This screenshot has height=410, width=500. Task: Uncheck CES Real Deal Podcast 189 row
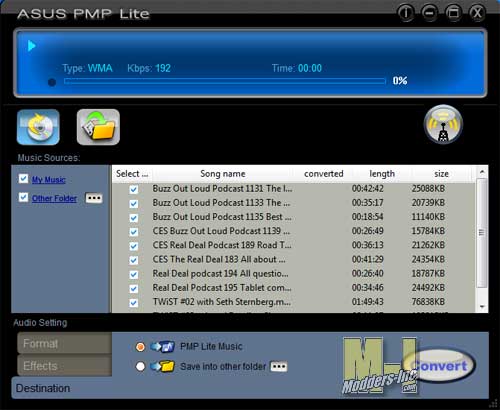tap(134, 246)
